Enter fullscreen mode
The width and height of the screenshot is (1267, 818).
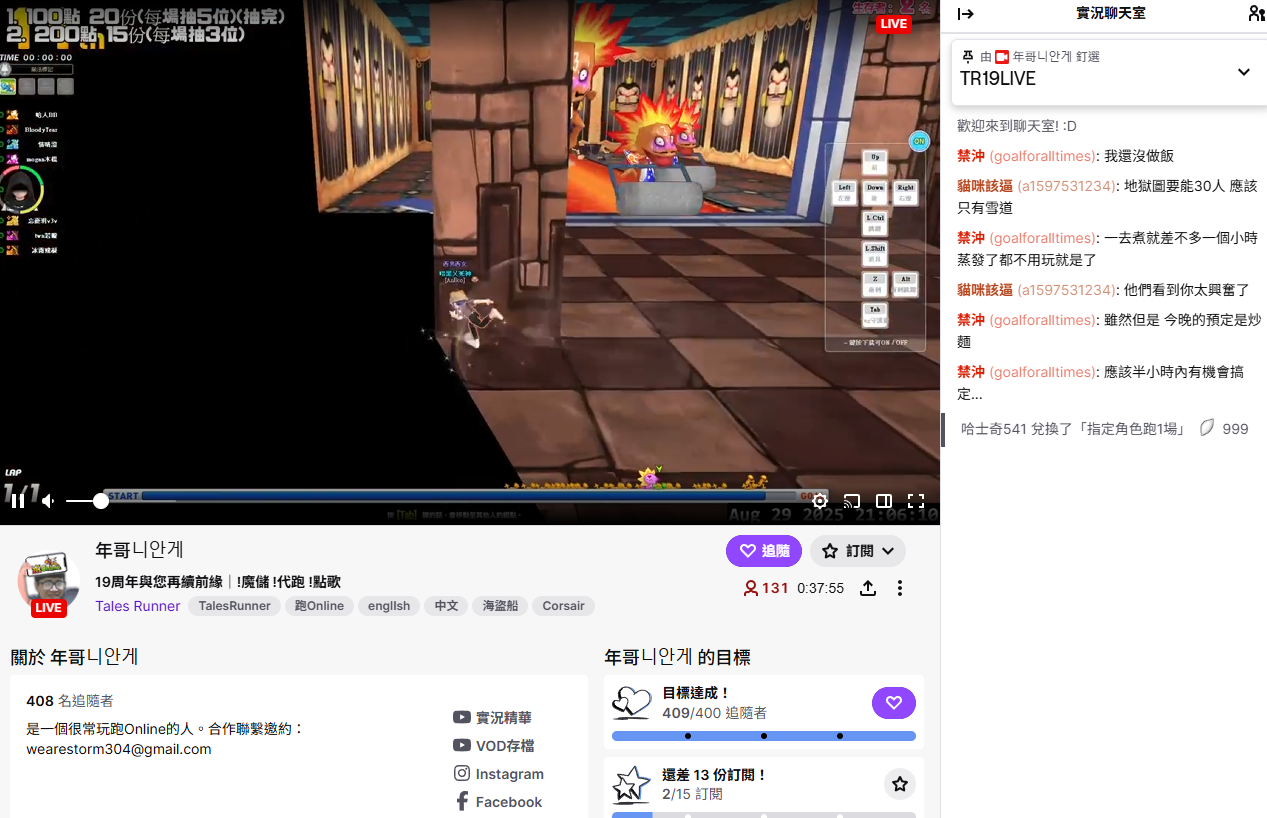[x=915, y=501]
